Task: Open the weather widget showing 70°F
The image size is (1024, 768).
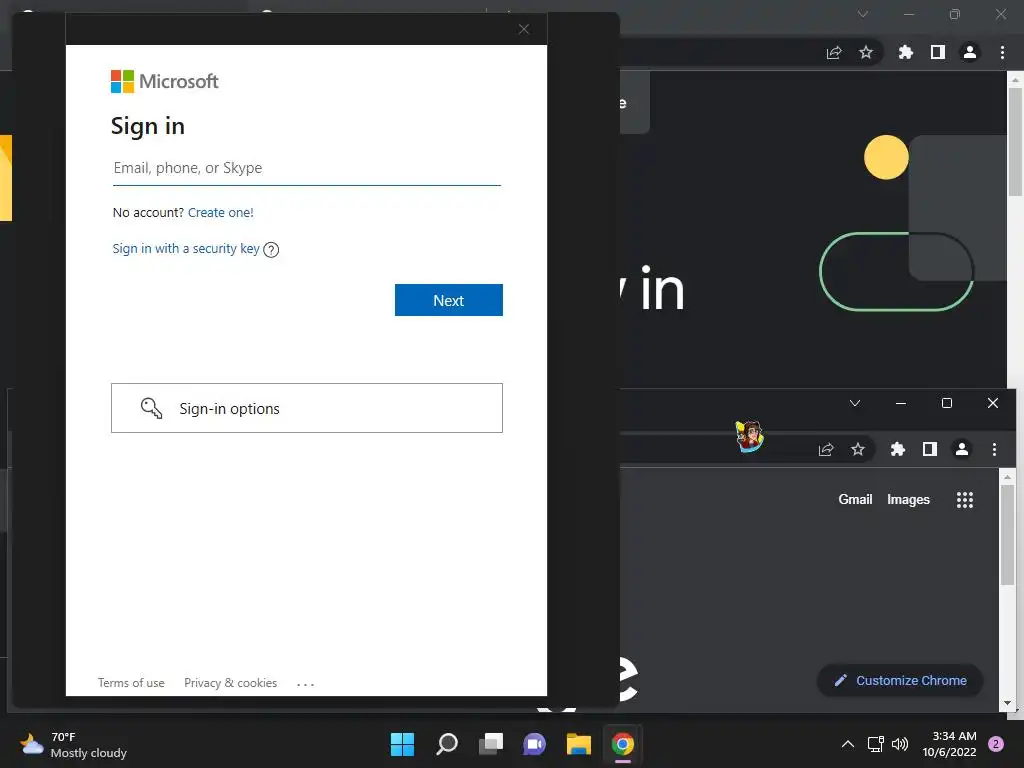Action: click(73, 744)
